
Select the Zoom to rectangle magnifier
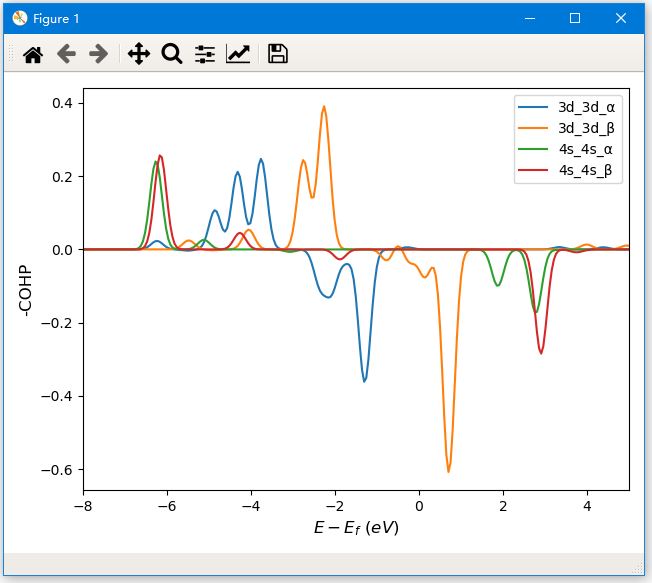[x=171, y=54]
